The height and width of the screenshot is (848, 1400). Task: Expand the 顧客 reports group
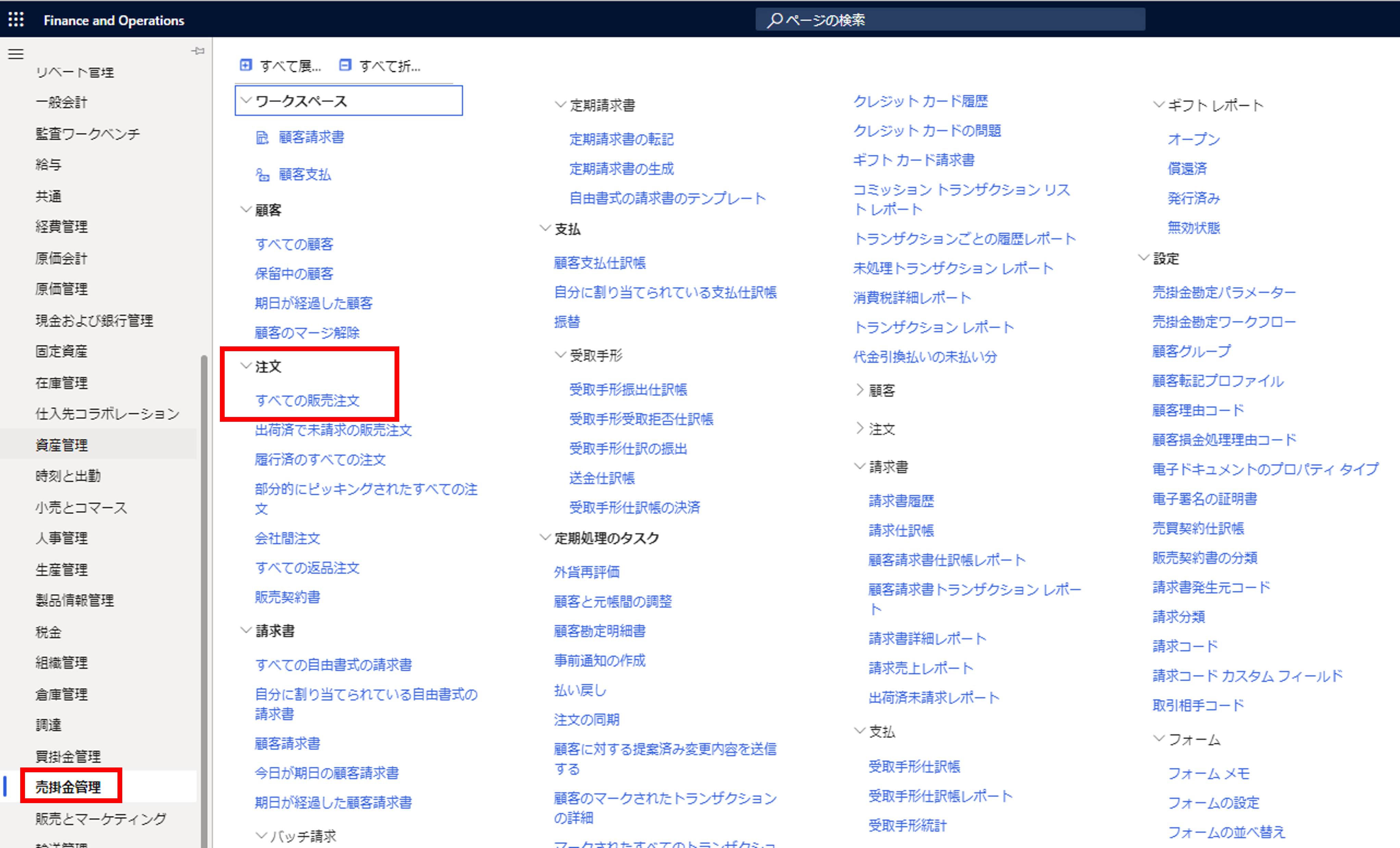(860, 390)
